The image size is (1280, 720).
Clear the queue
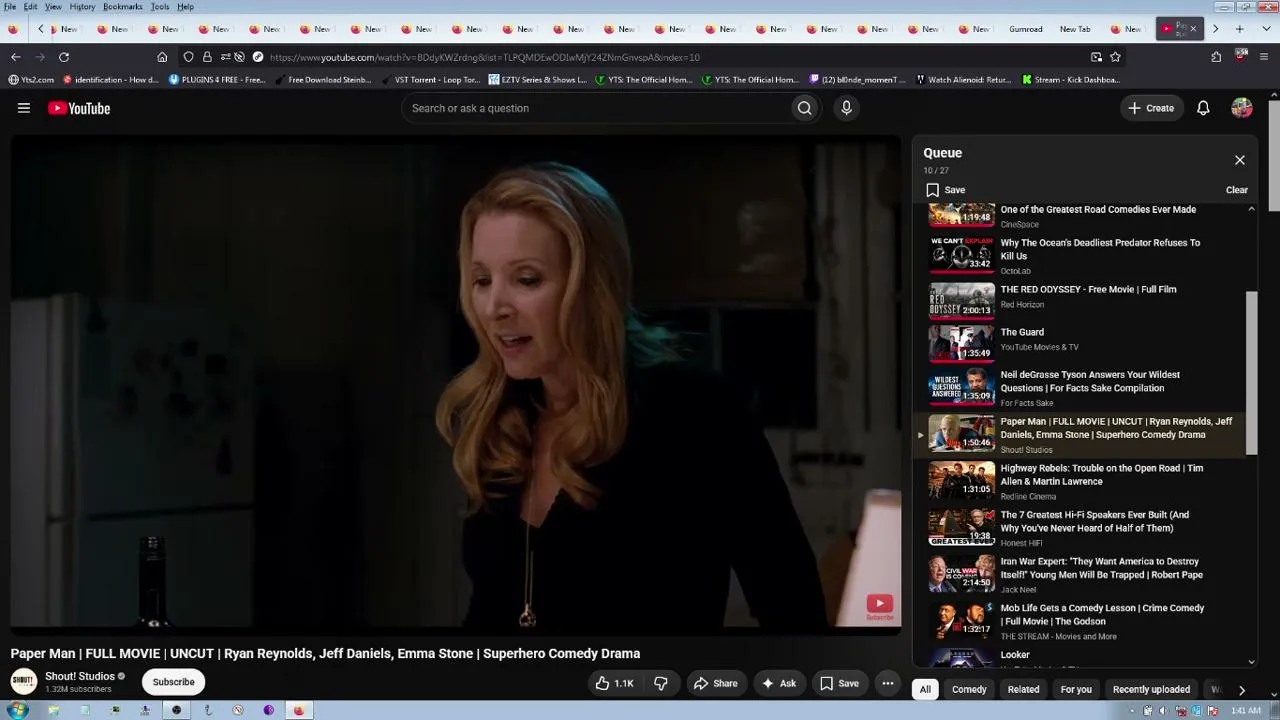point(1237,190)
